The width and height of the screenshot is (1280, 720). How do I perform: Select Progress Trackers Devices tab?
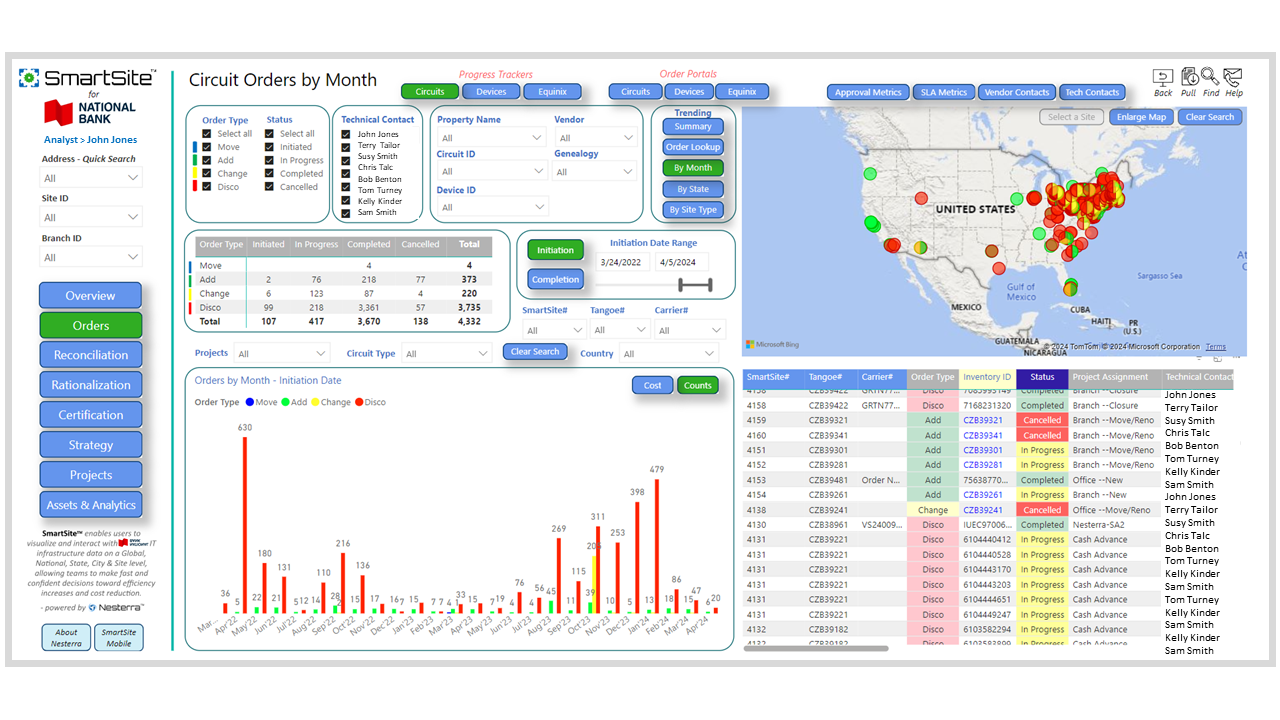[491, 92]
